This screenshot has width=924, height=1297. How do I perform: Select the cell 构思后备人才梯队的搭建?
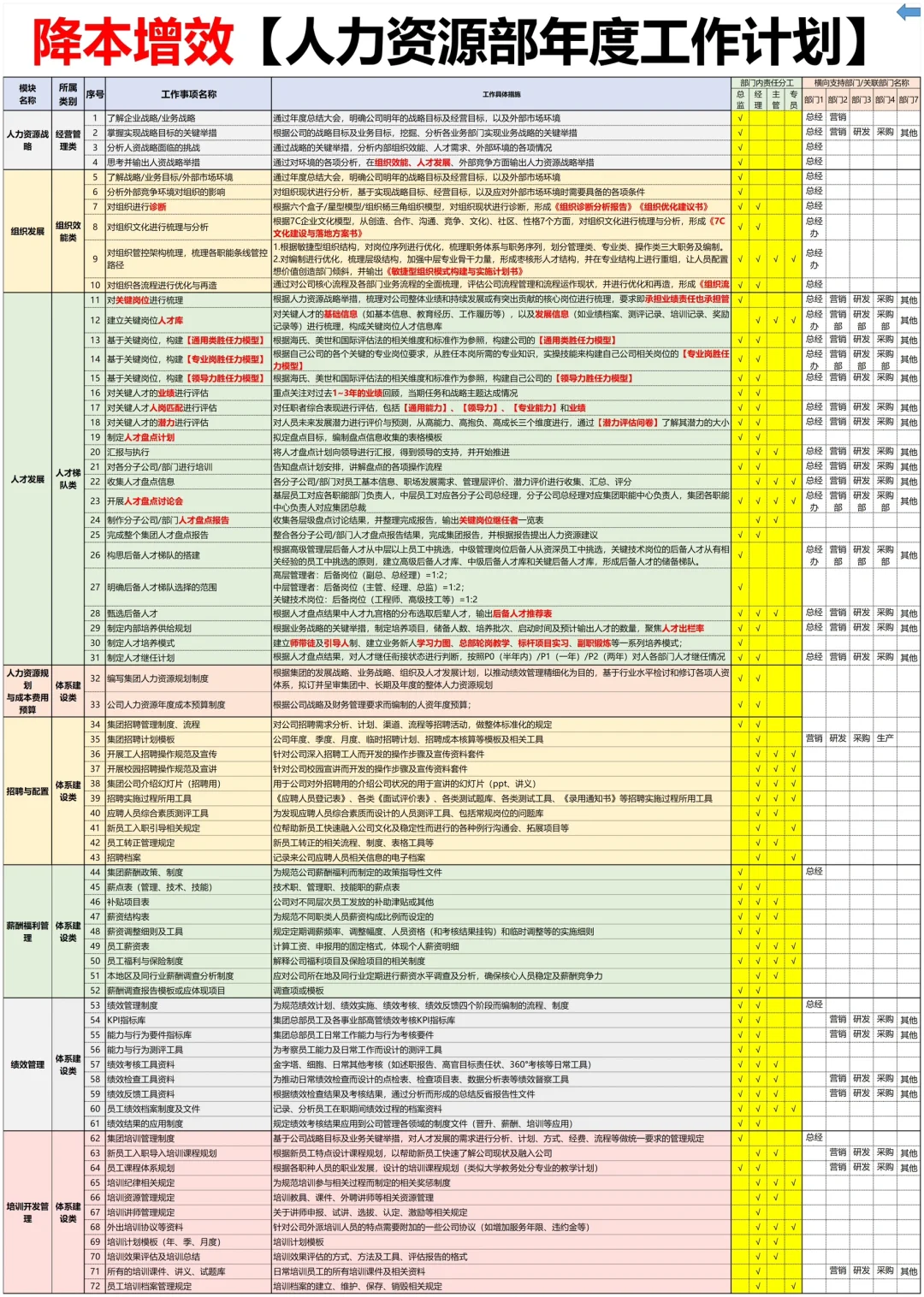click(188, 555)
